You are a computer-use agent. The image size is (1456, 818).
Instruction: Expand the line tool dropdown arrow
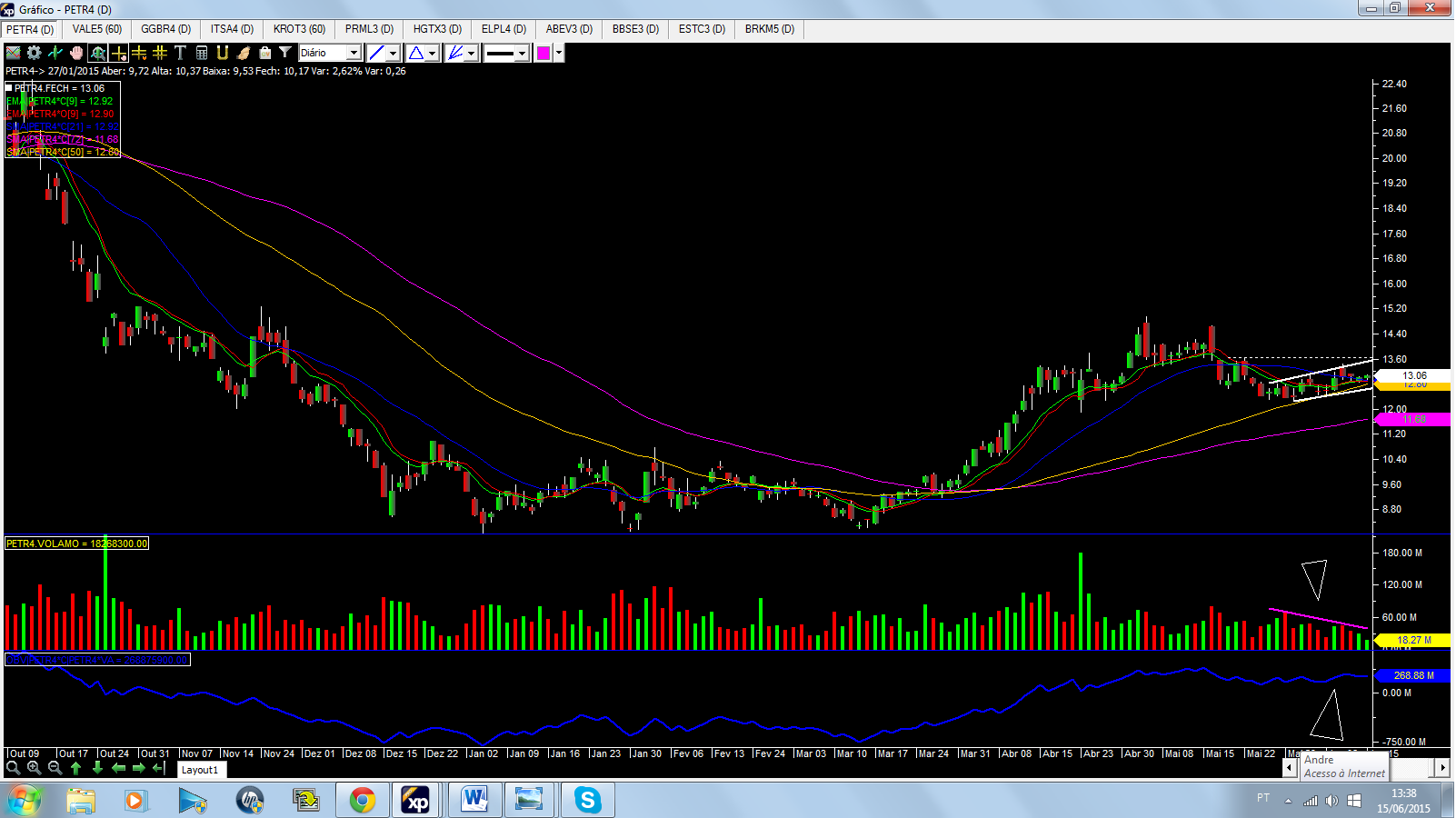[394, 53]
